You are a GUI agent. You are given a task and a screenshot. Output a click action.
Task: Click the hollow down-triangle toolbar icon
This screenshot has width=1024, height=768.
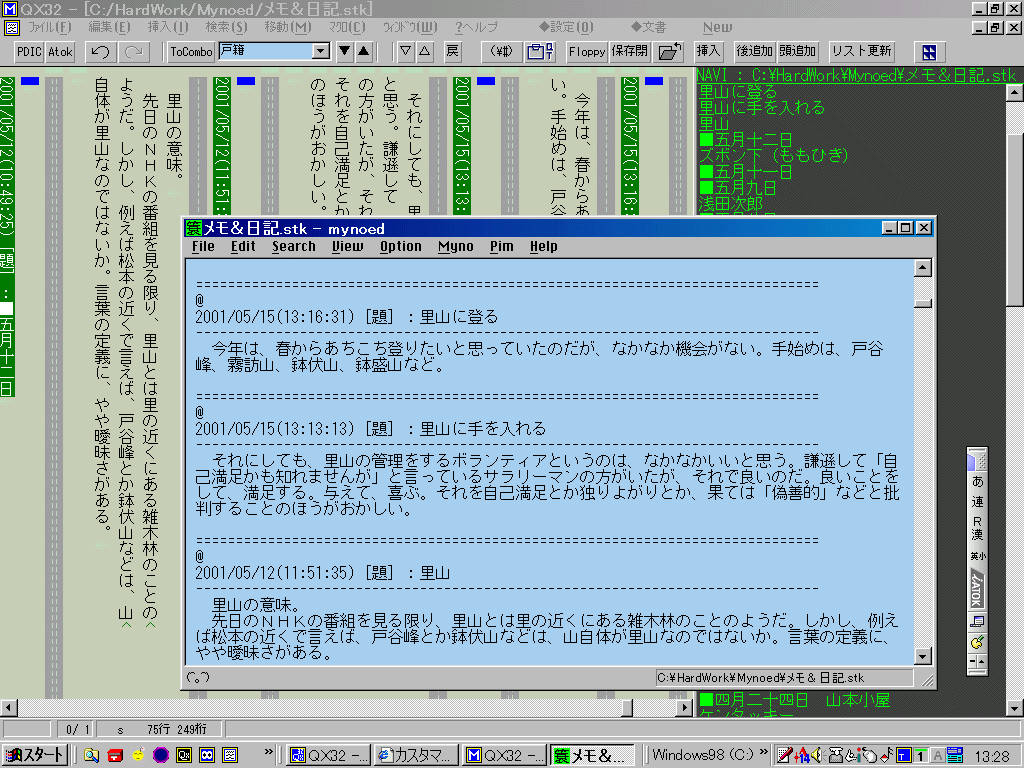(x=406, y=51)
